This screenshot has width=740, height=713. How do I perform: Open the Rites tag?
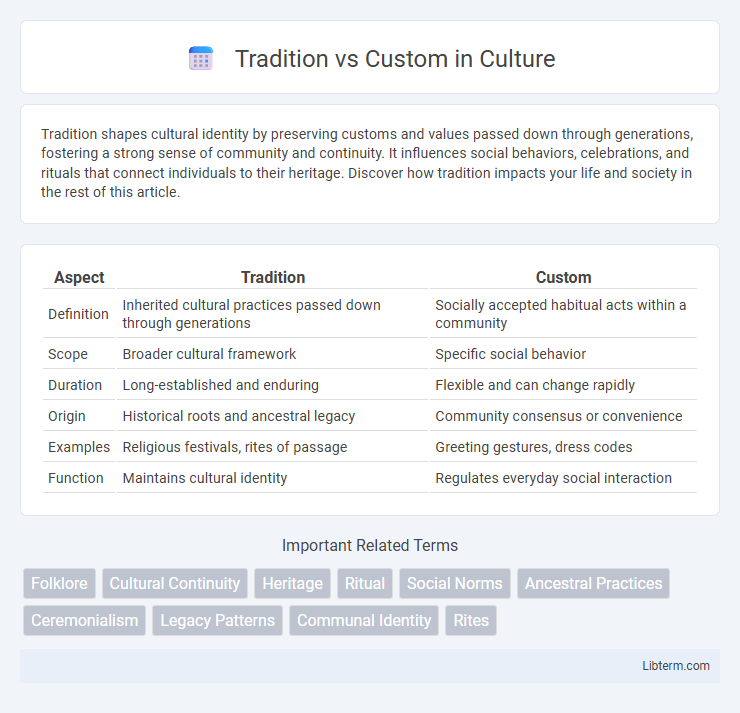pos(471,620)
